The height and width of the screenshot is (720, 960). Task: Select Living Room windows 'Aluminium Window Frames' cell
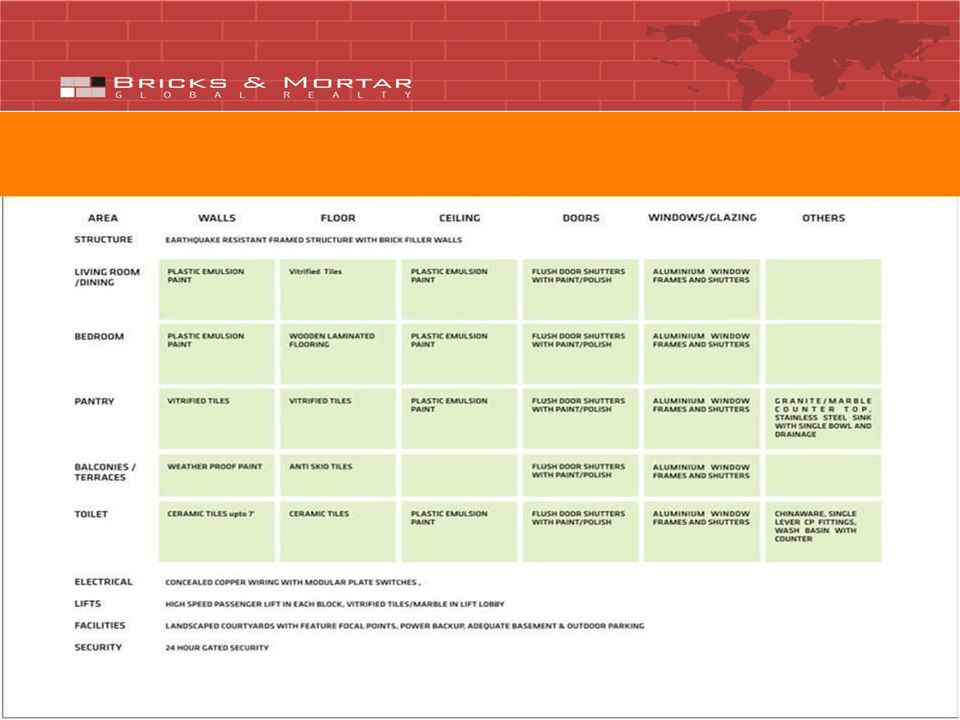(702, 290)
